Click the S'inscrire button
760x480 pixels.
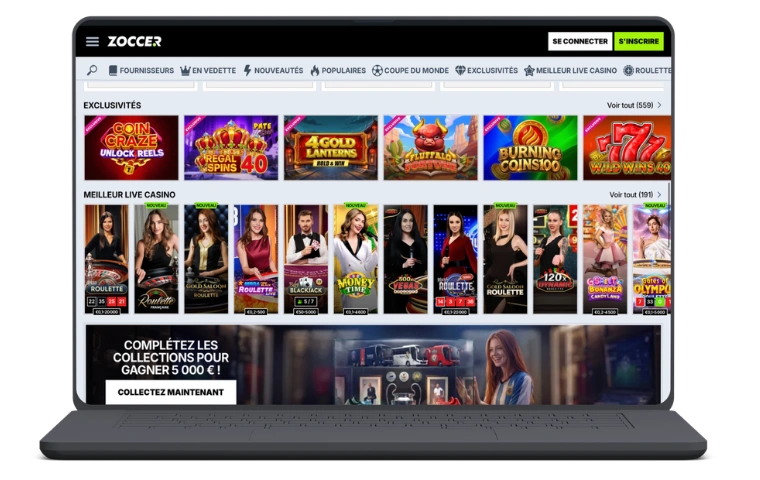638,41
